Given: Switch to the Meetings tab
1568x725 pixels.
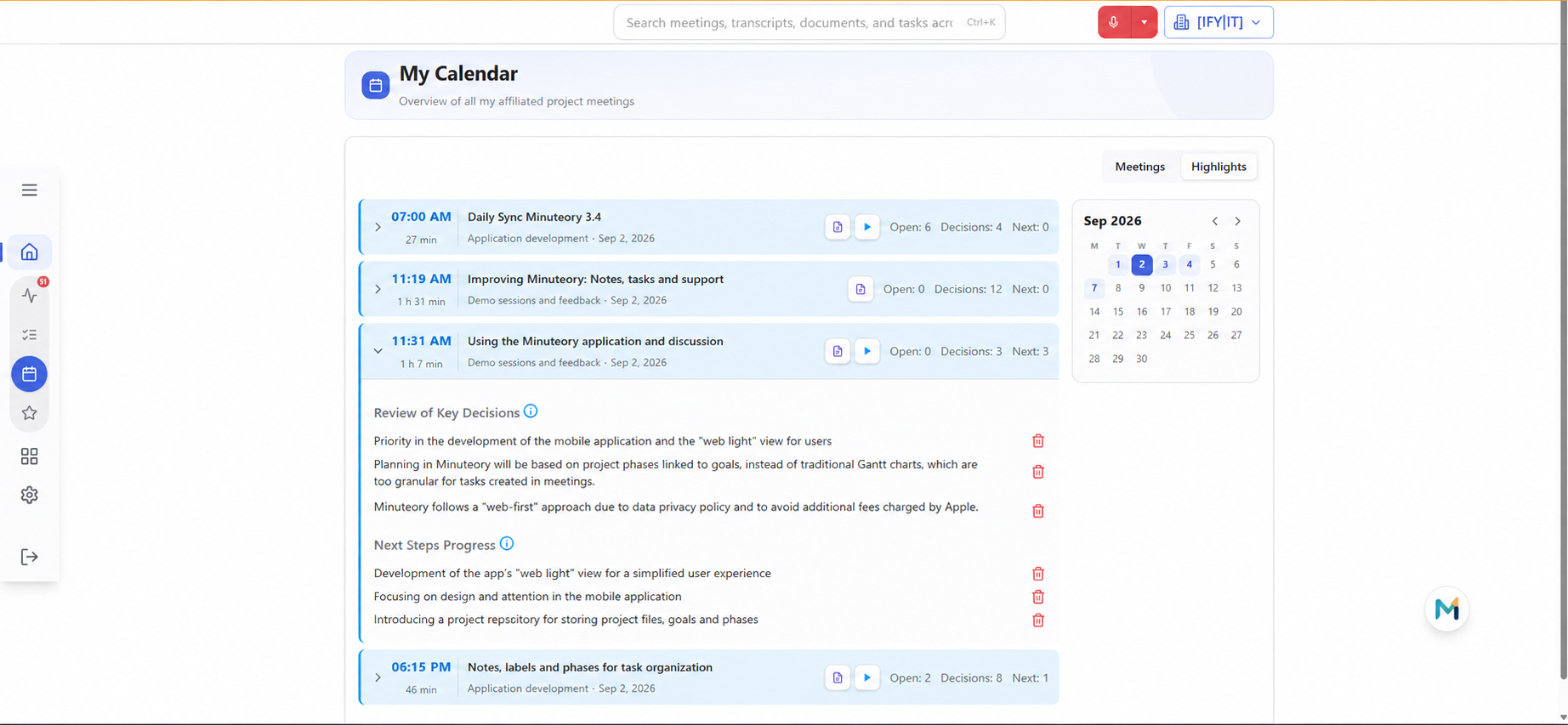Looking at the screenshot, I should [x=1139, y=167].
